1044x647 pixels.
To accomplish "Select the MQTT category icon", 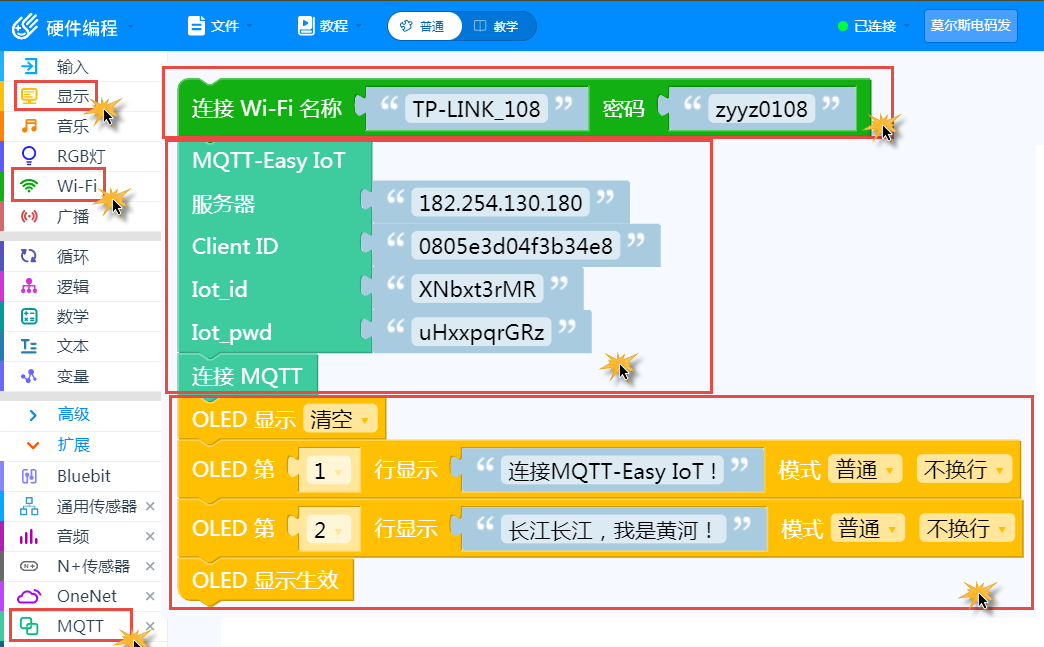I will (x=30, y=627).
